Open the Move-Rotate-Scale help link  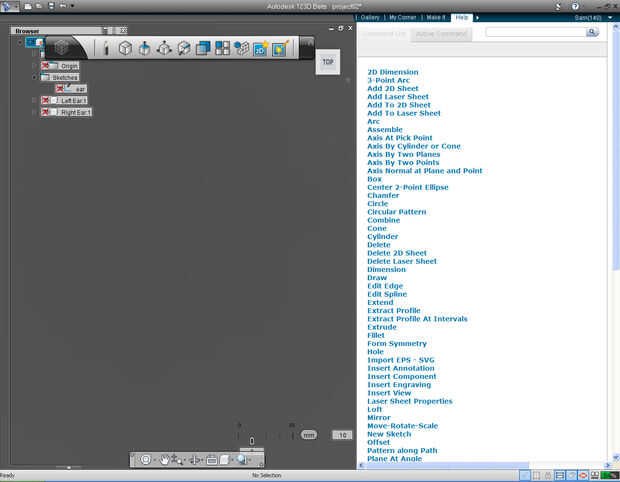[403, 426]
